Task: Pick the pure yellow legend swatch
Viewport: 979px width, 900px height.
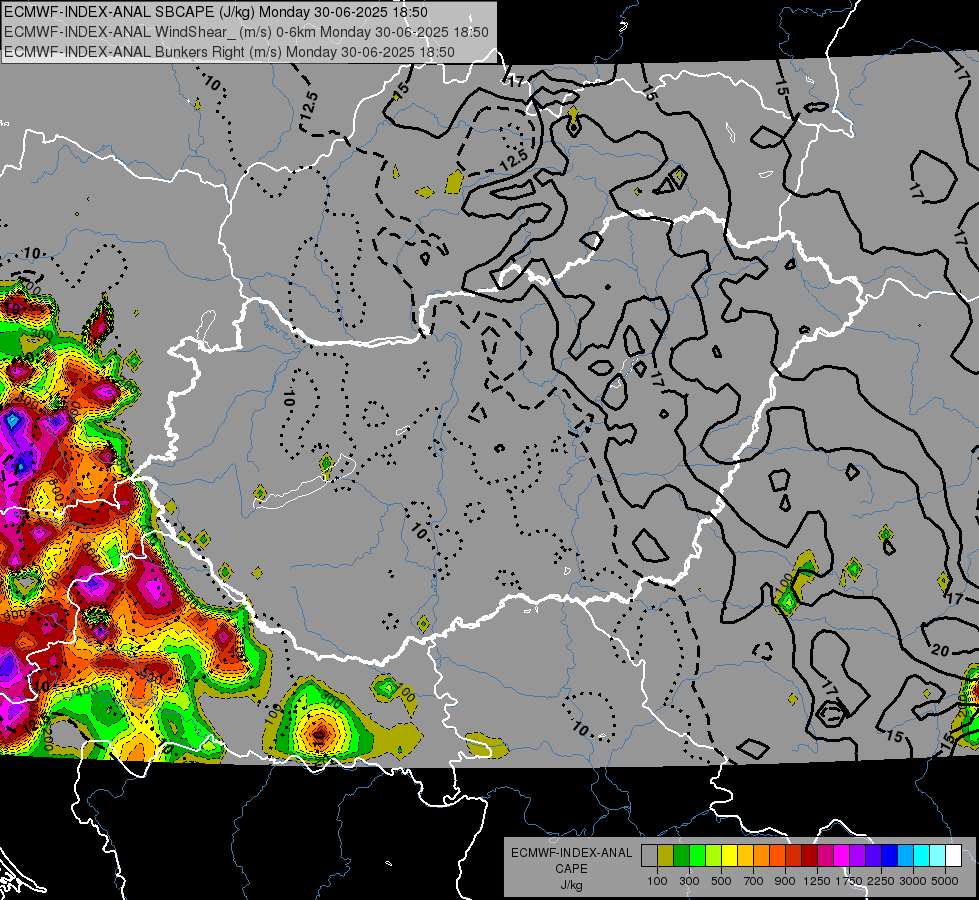Action: point(729,856)
